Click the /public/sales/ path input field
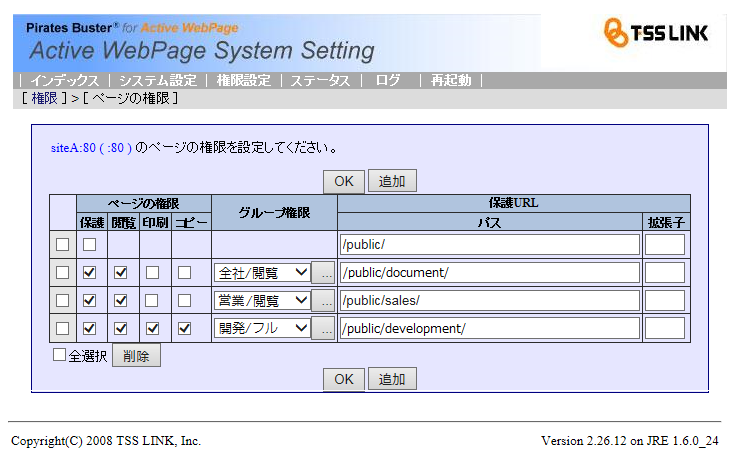This screenshot has height=467, width=747. [489, 301]
